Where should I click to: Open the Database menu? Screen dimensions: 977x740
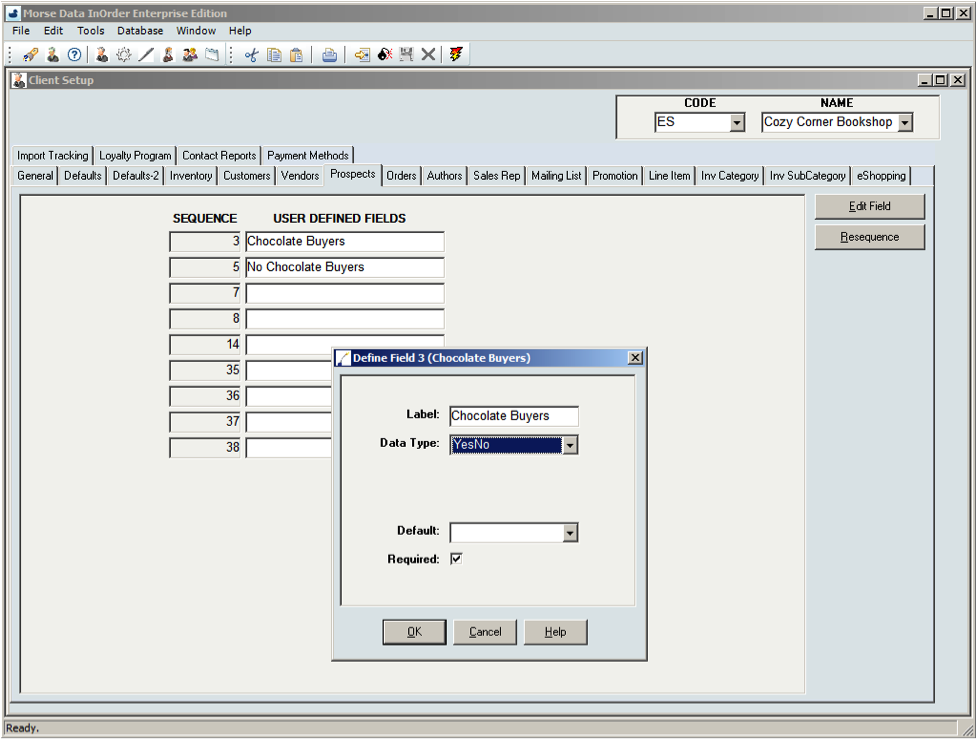[140, 31]
